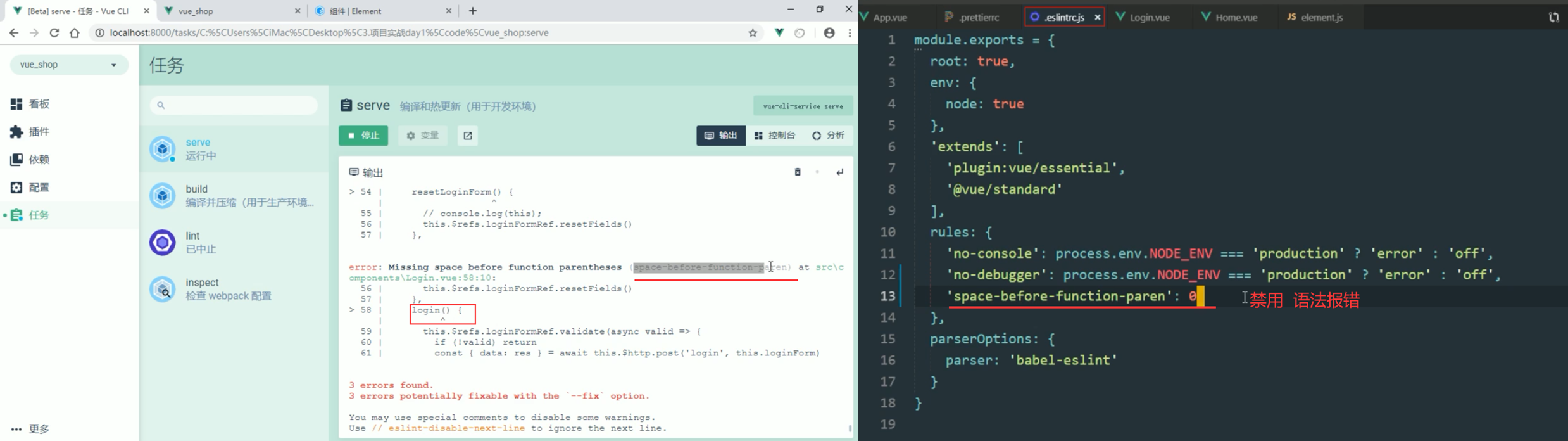Close the Vue CLI serve browser tab

[x=146, y=11]
